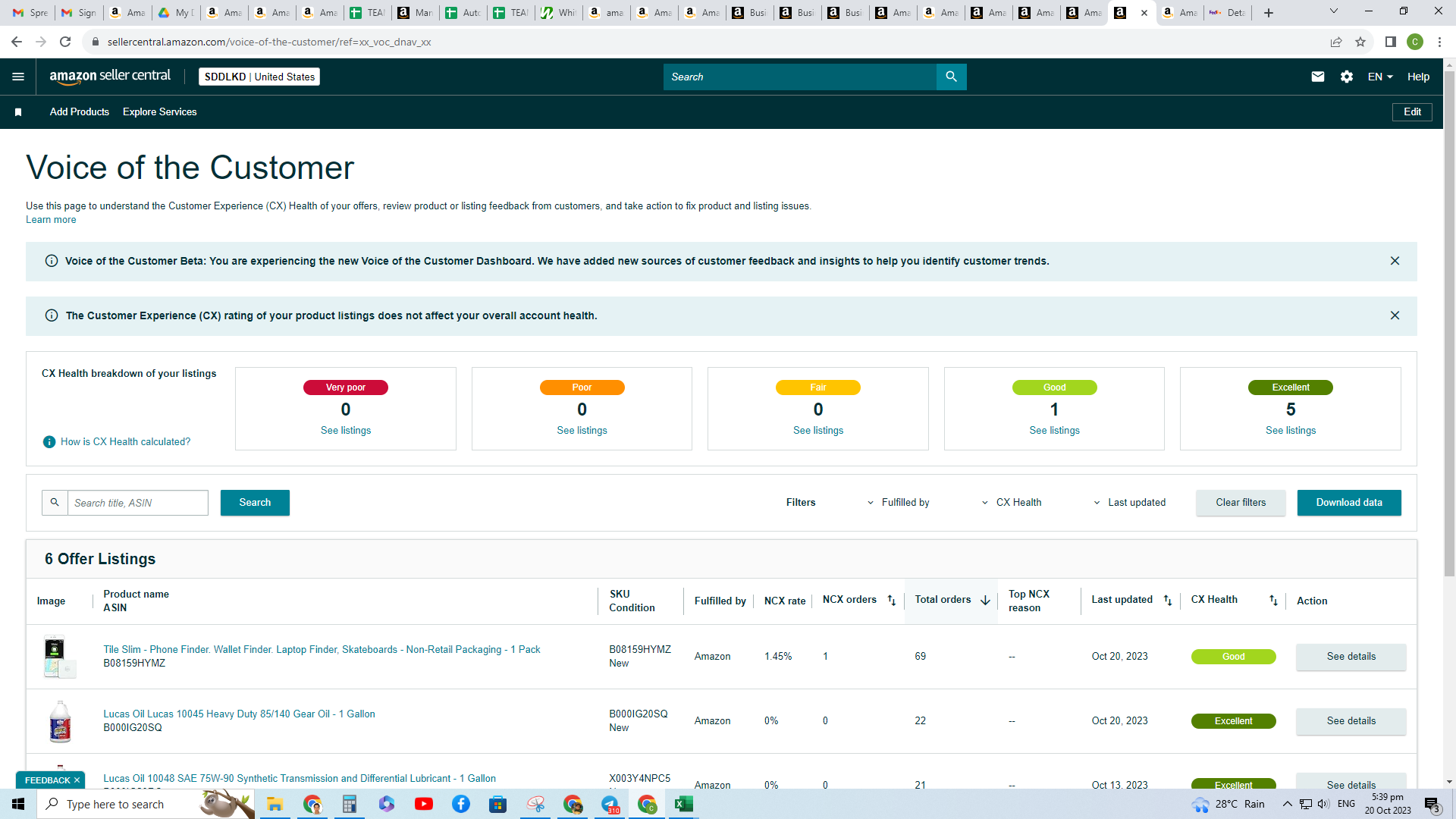Open the messages envelope icon

[1318, 77]
